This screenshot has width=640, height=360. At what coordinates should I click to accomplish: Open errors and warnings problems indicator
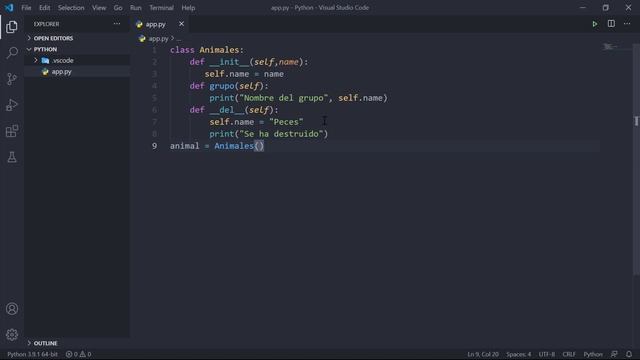click(x=78, y=354)
